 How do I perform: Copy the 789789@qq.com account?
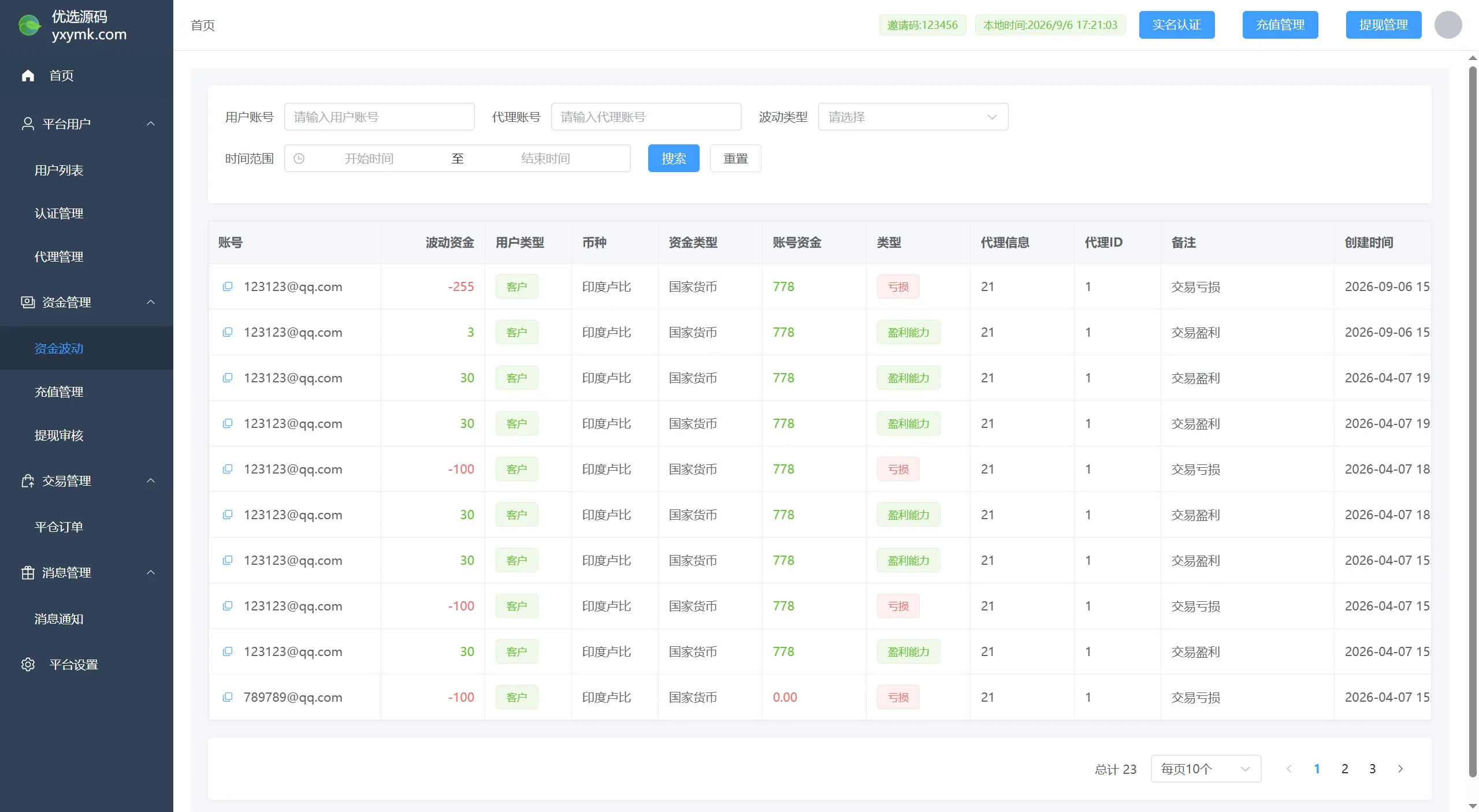pyautogui.click(x=228, y=697)
